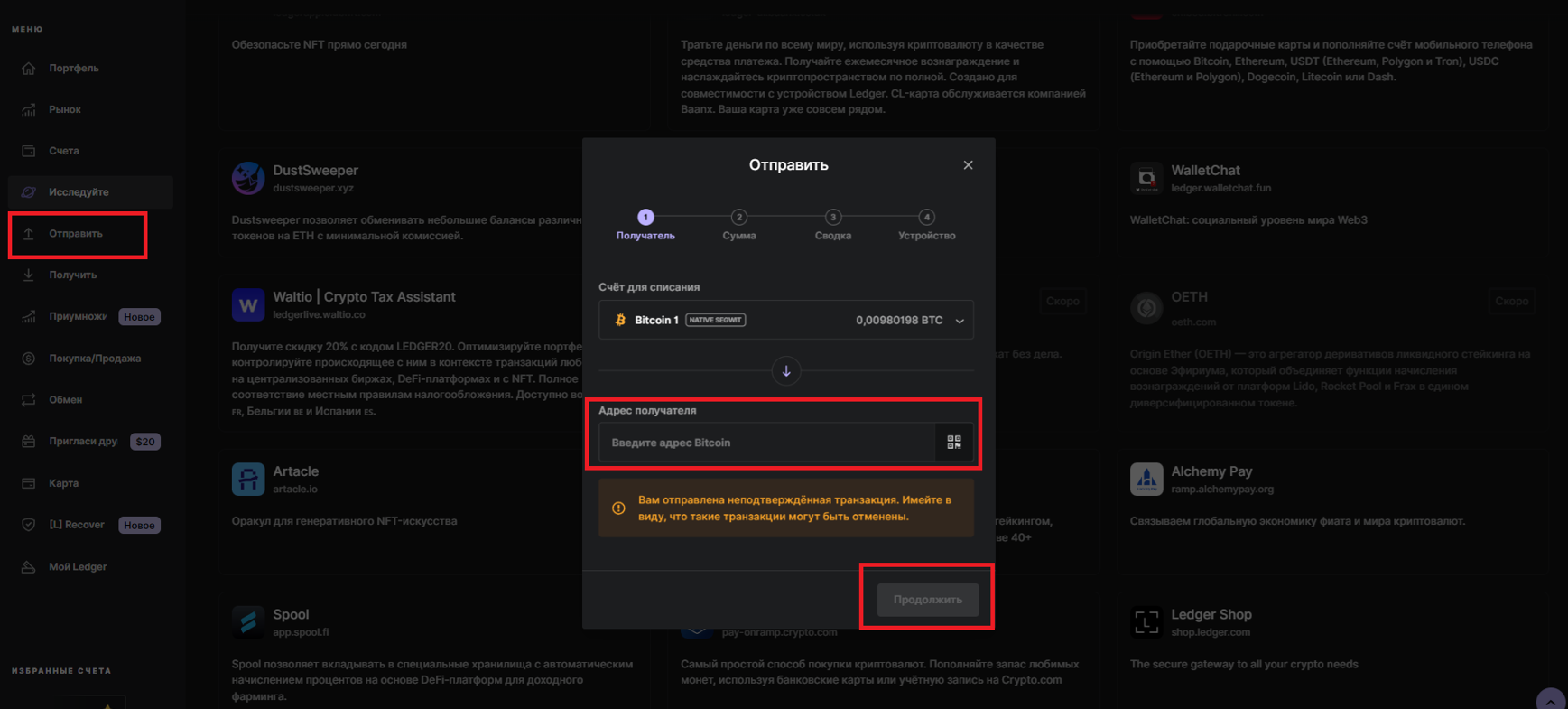Click the ИЗБРАННЫЕ СЧЕТА heading
Screen dimensions: 1568x709
pyautogui.click(x=61, y=671)
